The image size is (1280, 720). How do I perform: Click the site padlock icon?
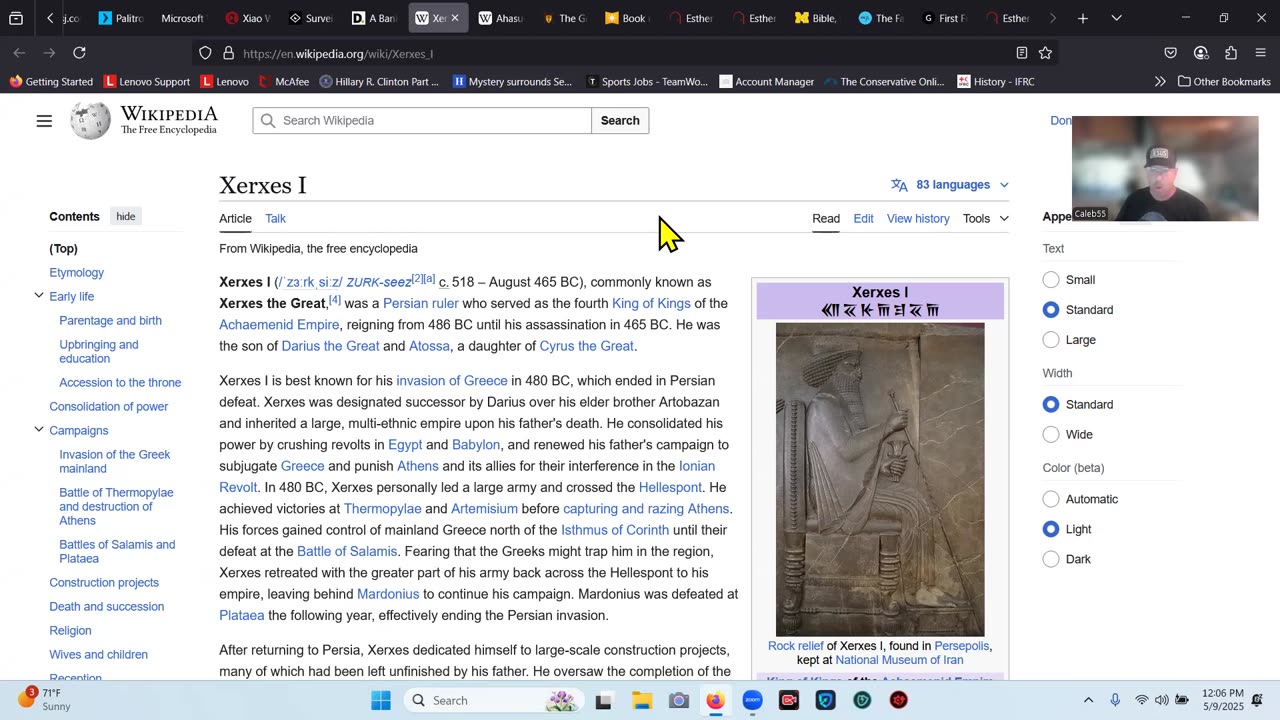coord(228,53)
